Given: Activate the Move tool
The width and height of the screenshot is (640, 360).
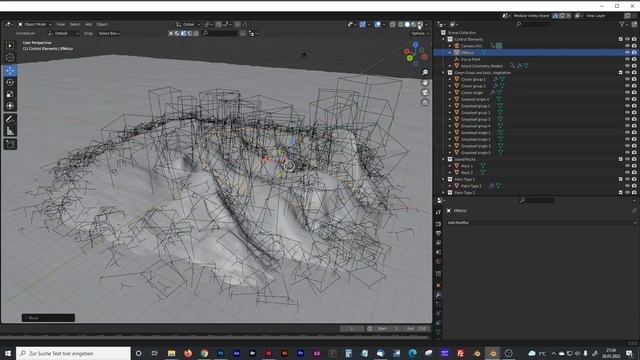Looking at the screenshot, I should click(10, 71).
